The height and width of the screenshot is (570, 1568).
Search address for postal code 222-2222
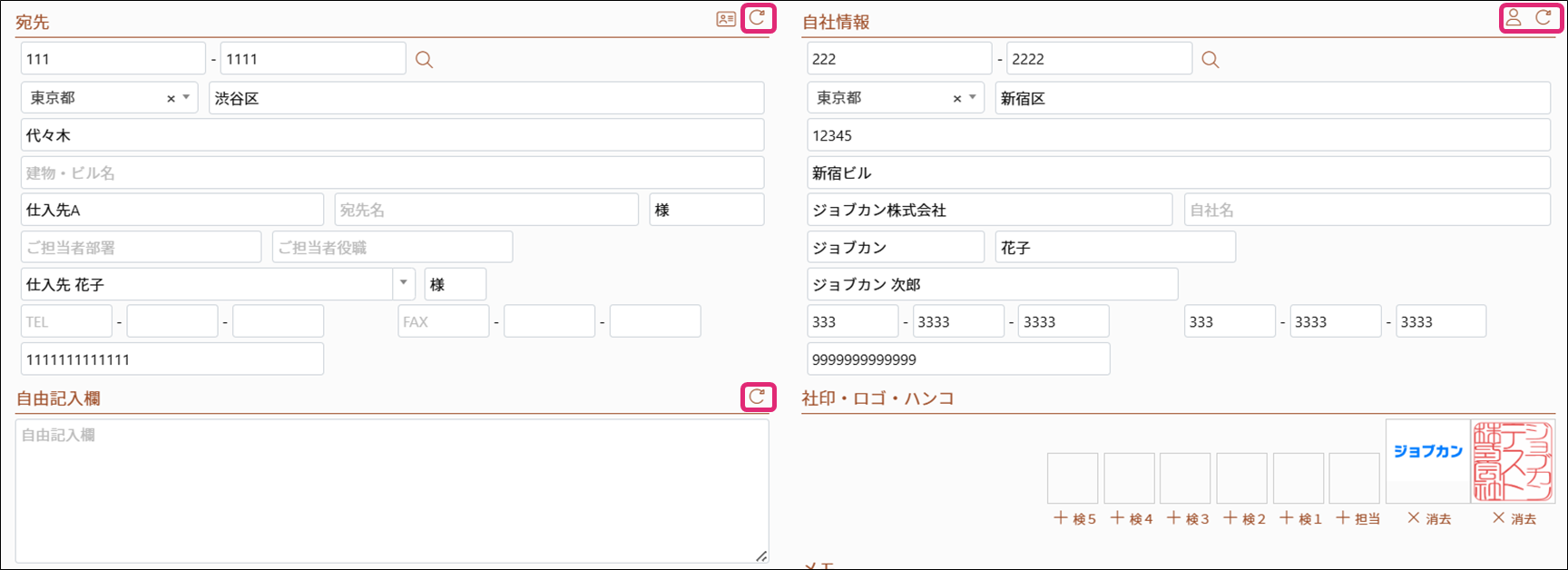click(x=1210, y=60)
